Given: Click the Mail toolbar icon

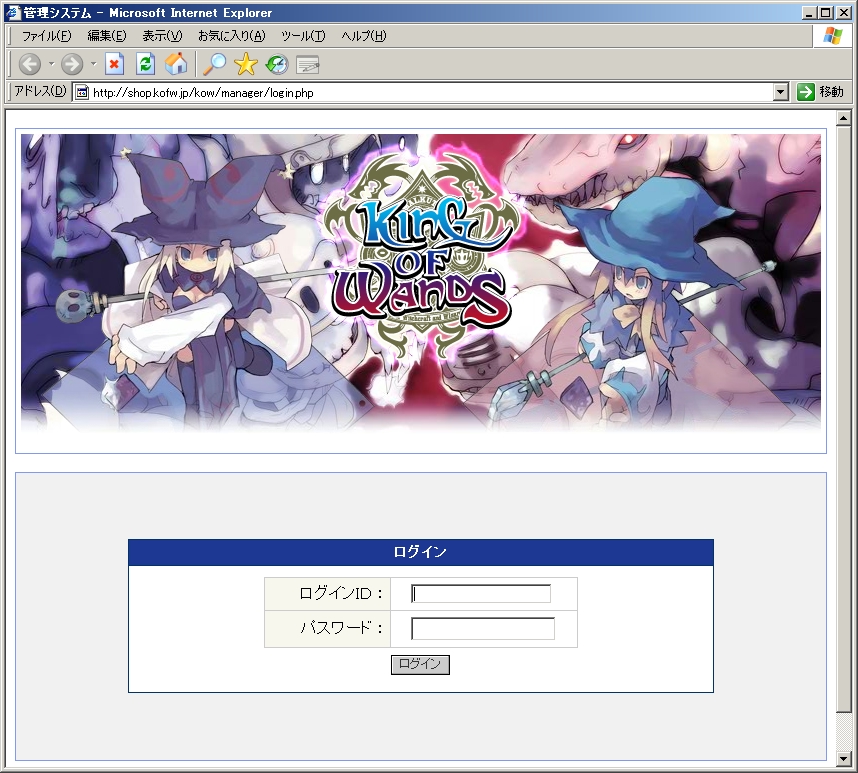Looking at the screenshot, I should pos(308,65).
